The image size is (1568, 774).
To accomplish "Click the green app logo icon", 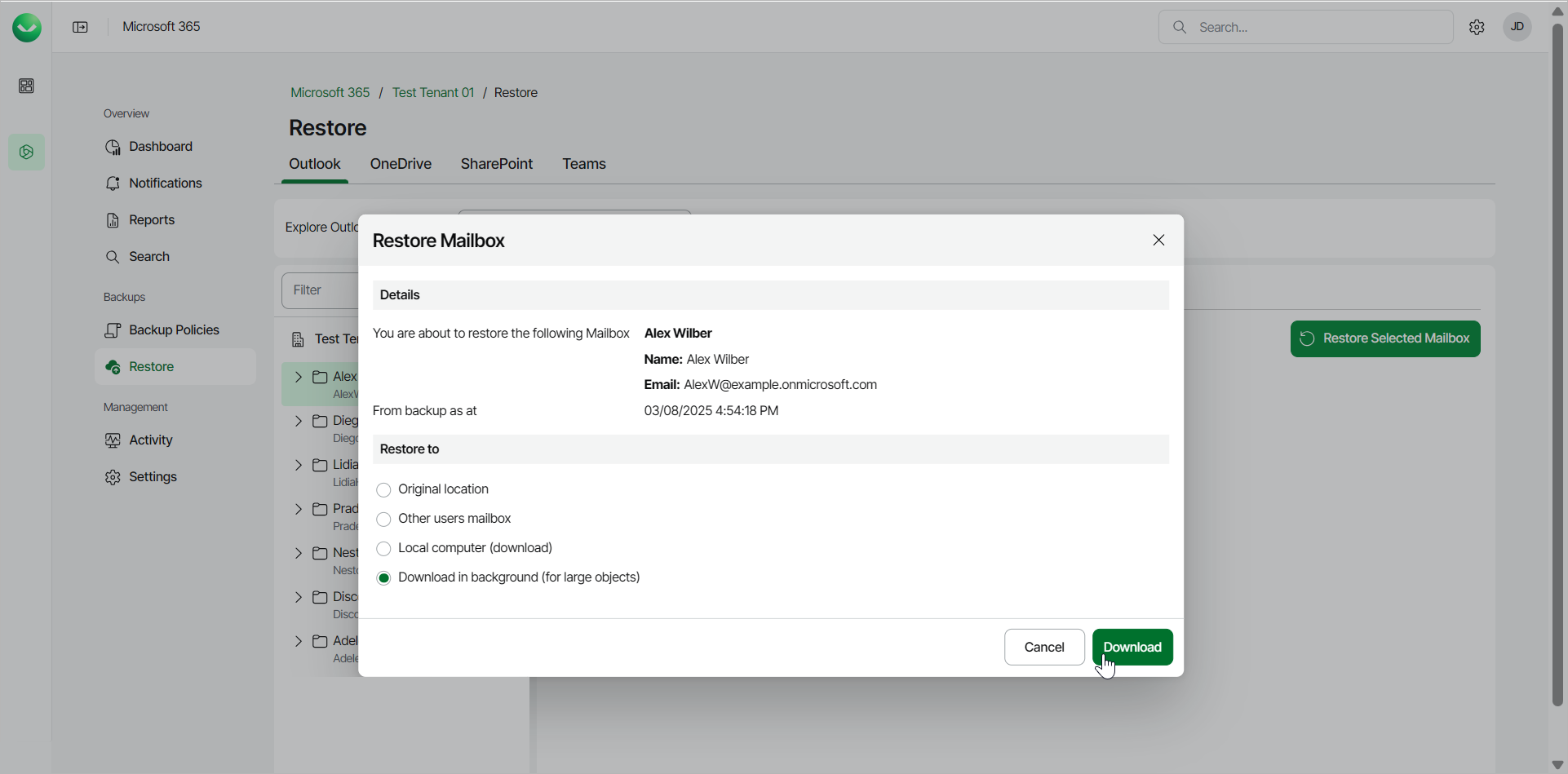I will click(x=27, y=28).
